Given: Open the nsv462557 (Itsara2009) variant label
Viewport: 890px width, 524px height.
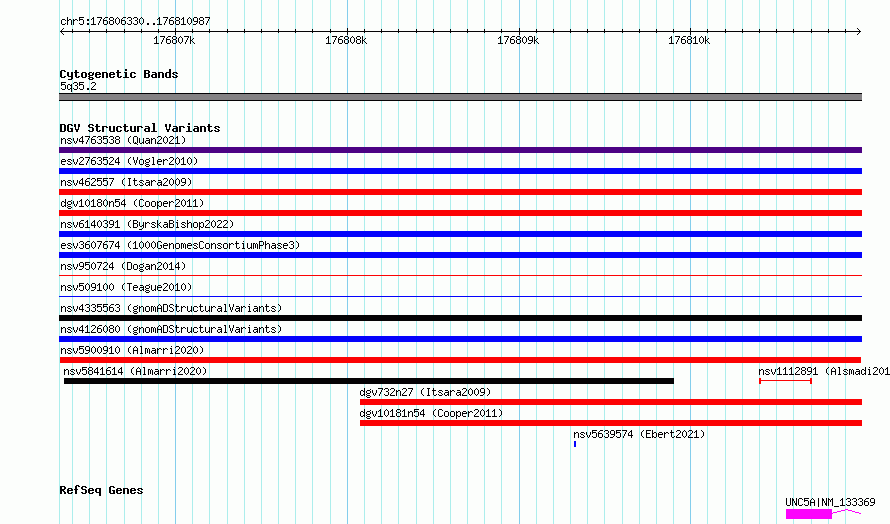Looking at the screenshot, I should coord(126,182).
